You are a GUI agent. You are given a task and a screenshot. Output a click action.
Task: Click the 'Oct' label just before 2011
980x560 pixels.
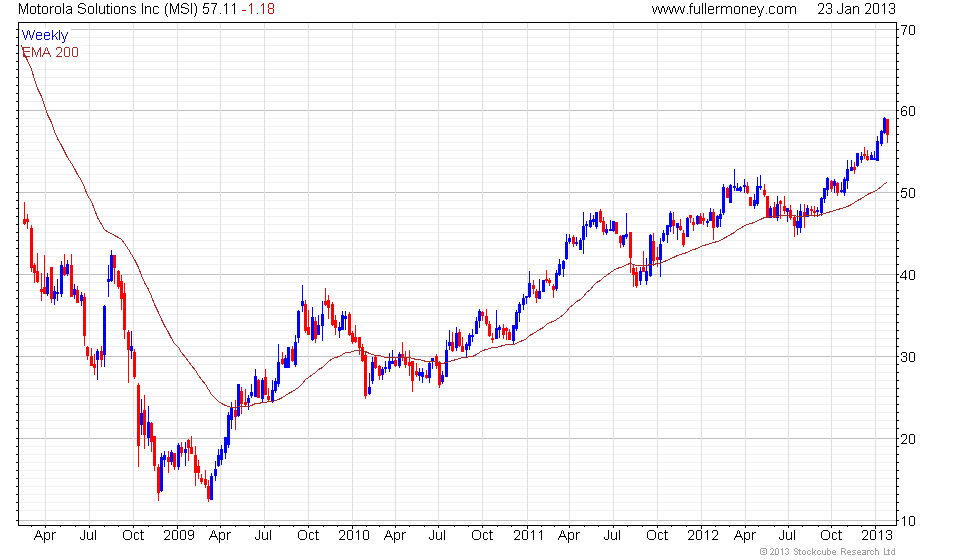click(482, 536)
